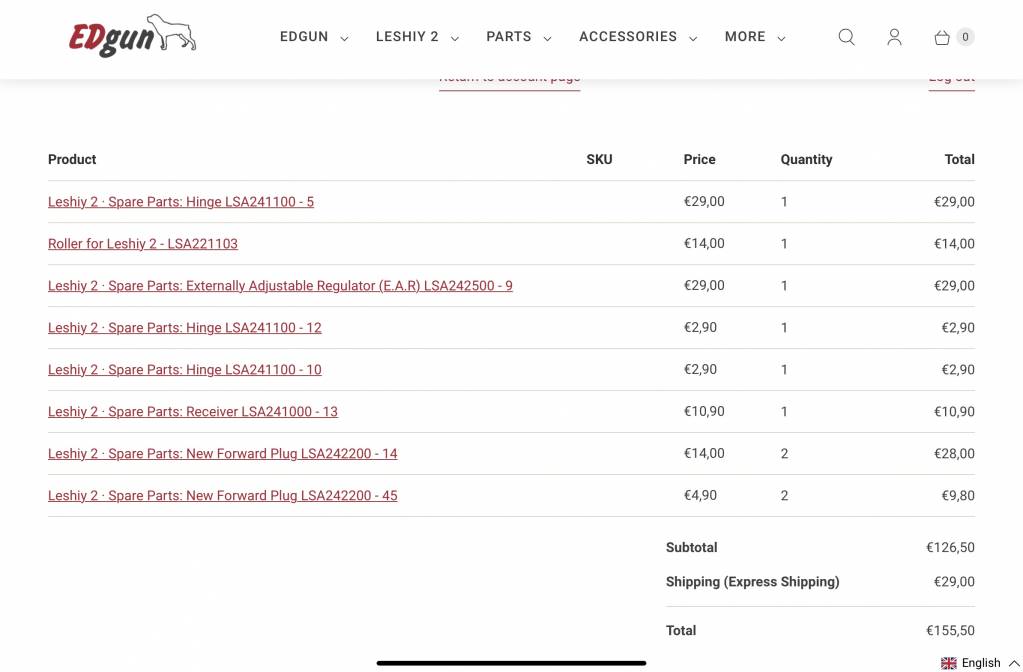Click Shipping (Express Shipping) label
Screen dimensions: 1023x672
(752, 581)
